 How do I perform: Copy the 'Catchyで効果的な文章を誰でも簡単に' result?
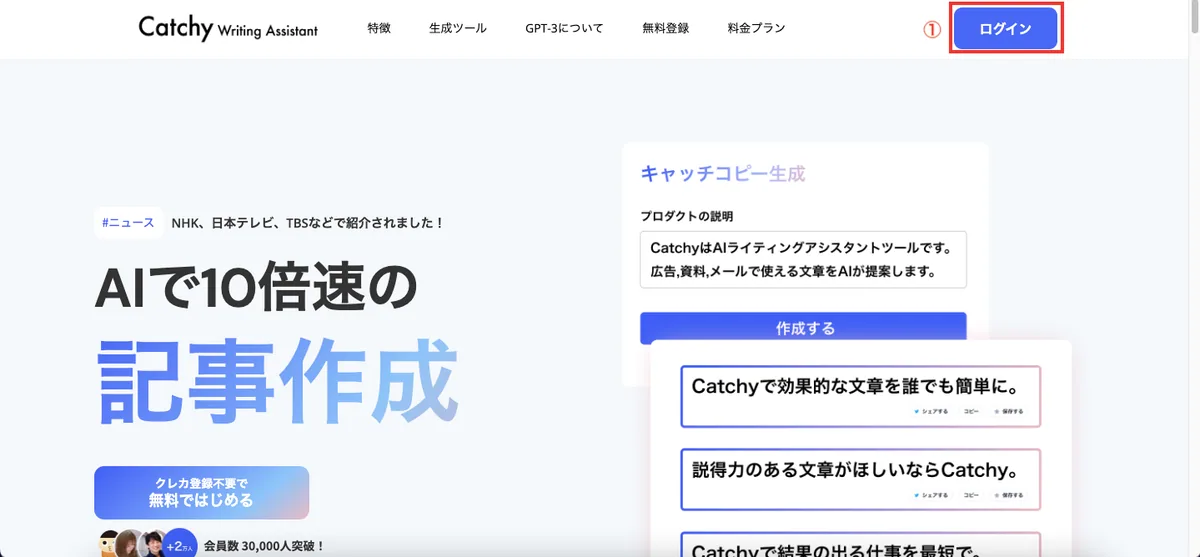point(971,411)
